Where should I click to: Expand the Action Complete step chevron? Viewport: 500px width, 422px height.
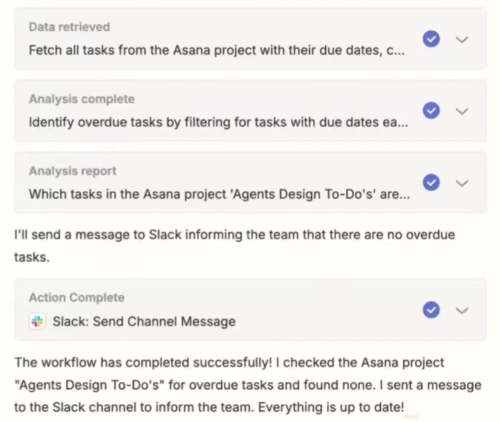coord(462,310)
